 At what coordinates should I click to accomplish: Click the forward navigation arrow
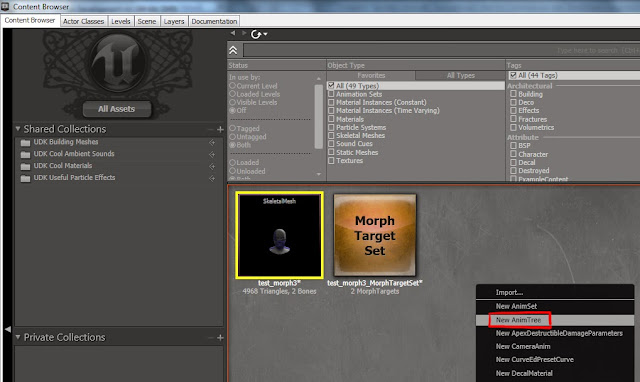tap(244, 33)
